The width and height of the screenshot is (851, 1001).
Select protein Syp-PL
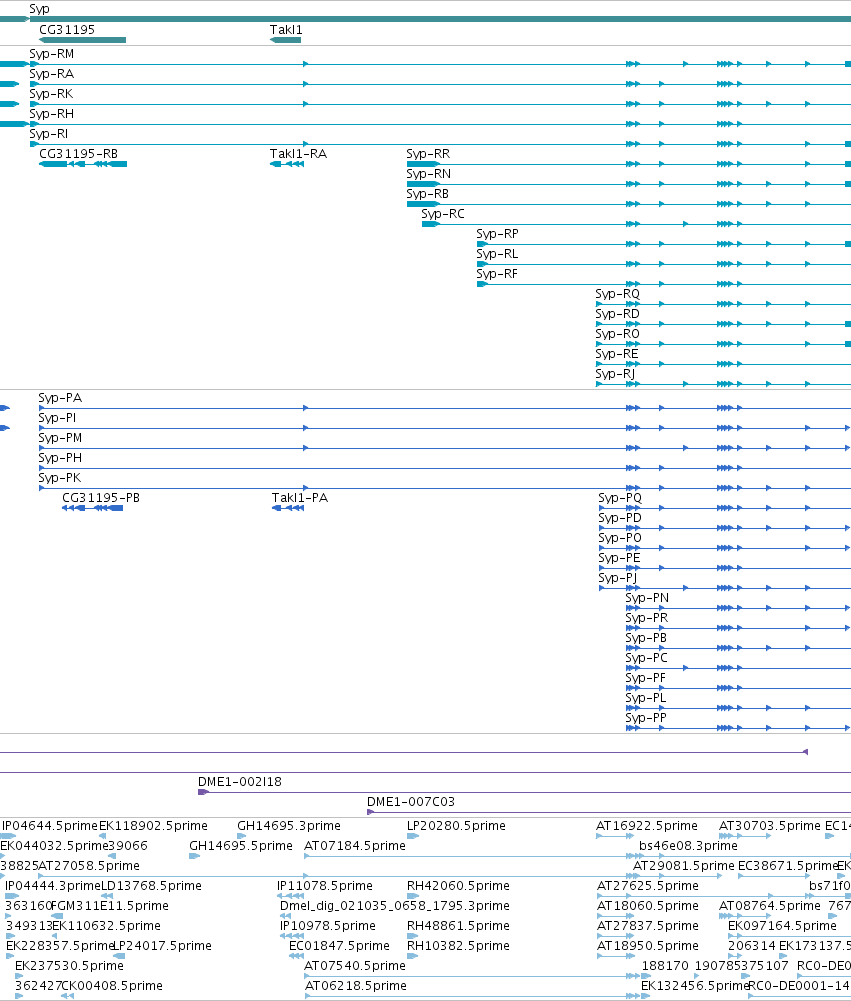click(x=646, y=698)
